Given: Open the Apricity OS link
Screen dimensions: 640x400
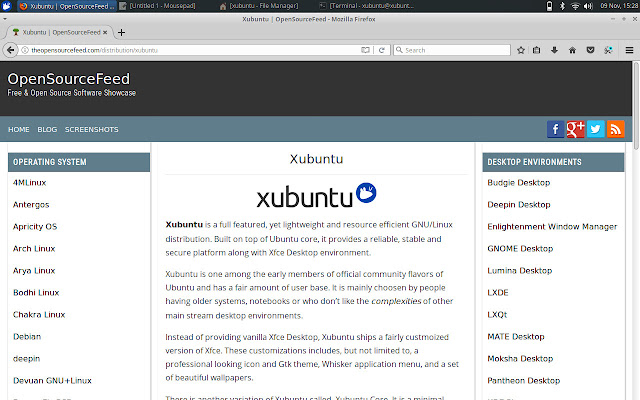Looking at the screenshot, I should pos(35,227).
